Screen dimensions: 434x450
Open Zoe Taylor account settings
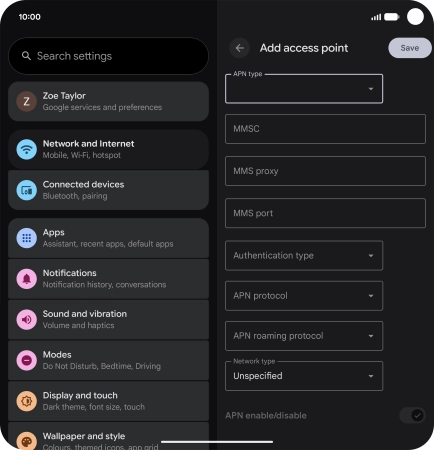coord(109,101)
